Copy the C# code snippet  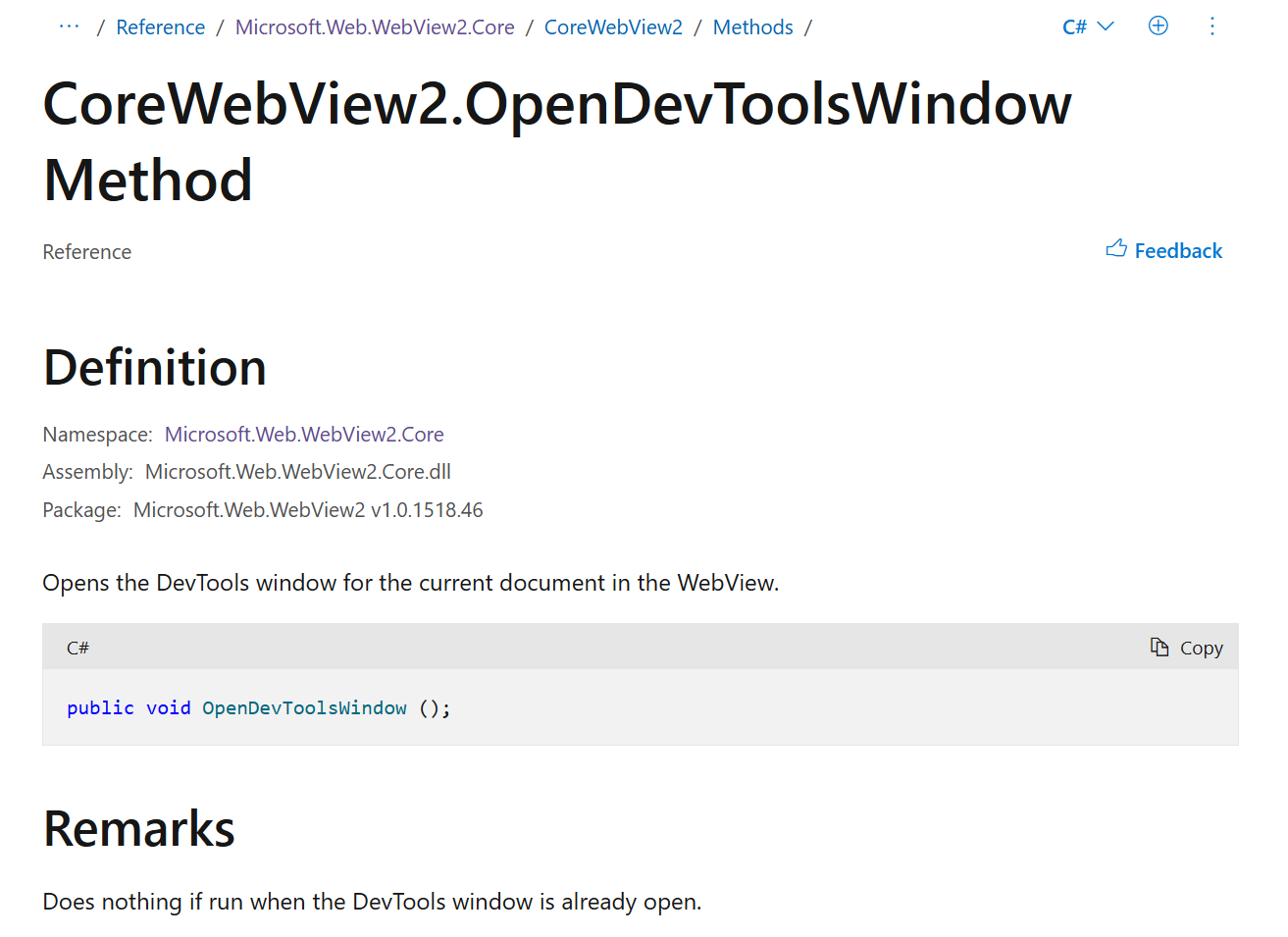pos(1187,647)
